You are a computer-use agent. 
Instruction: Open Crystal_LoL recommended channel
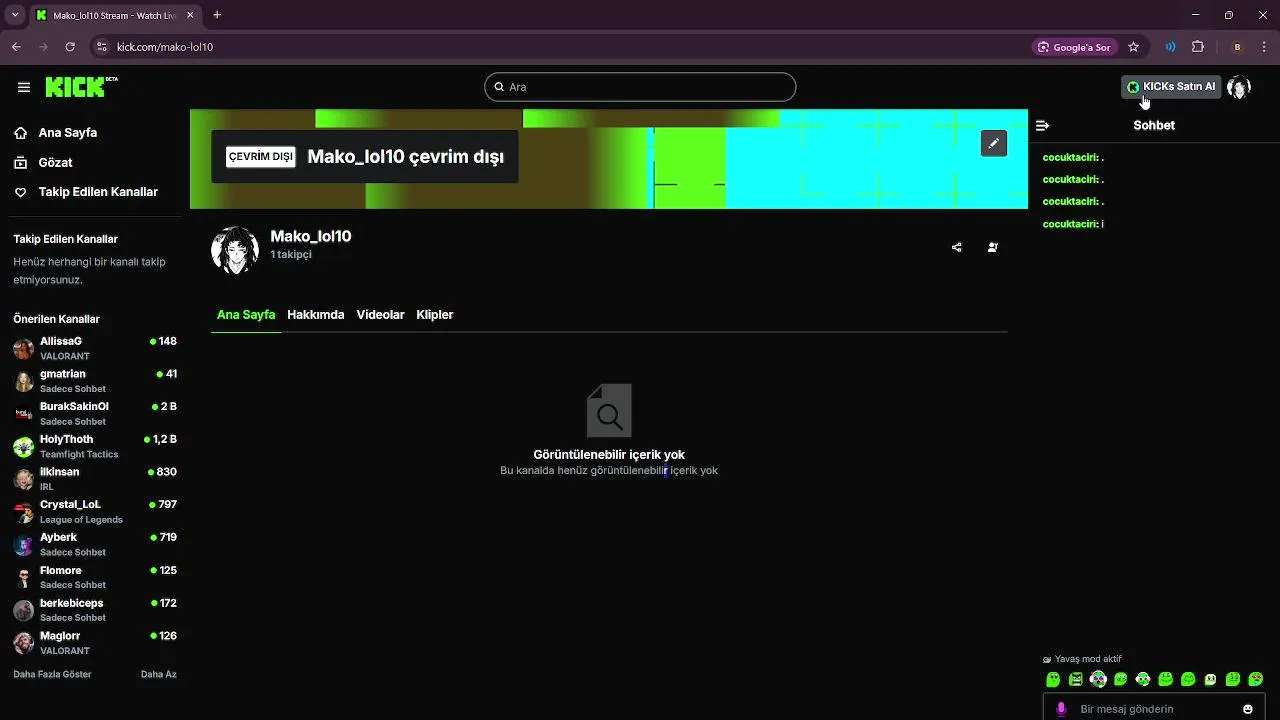pyautogui.click(x=94, y=512)
